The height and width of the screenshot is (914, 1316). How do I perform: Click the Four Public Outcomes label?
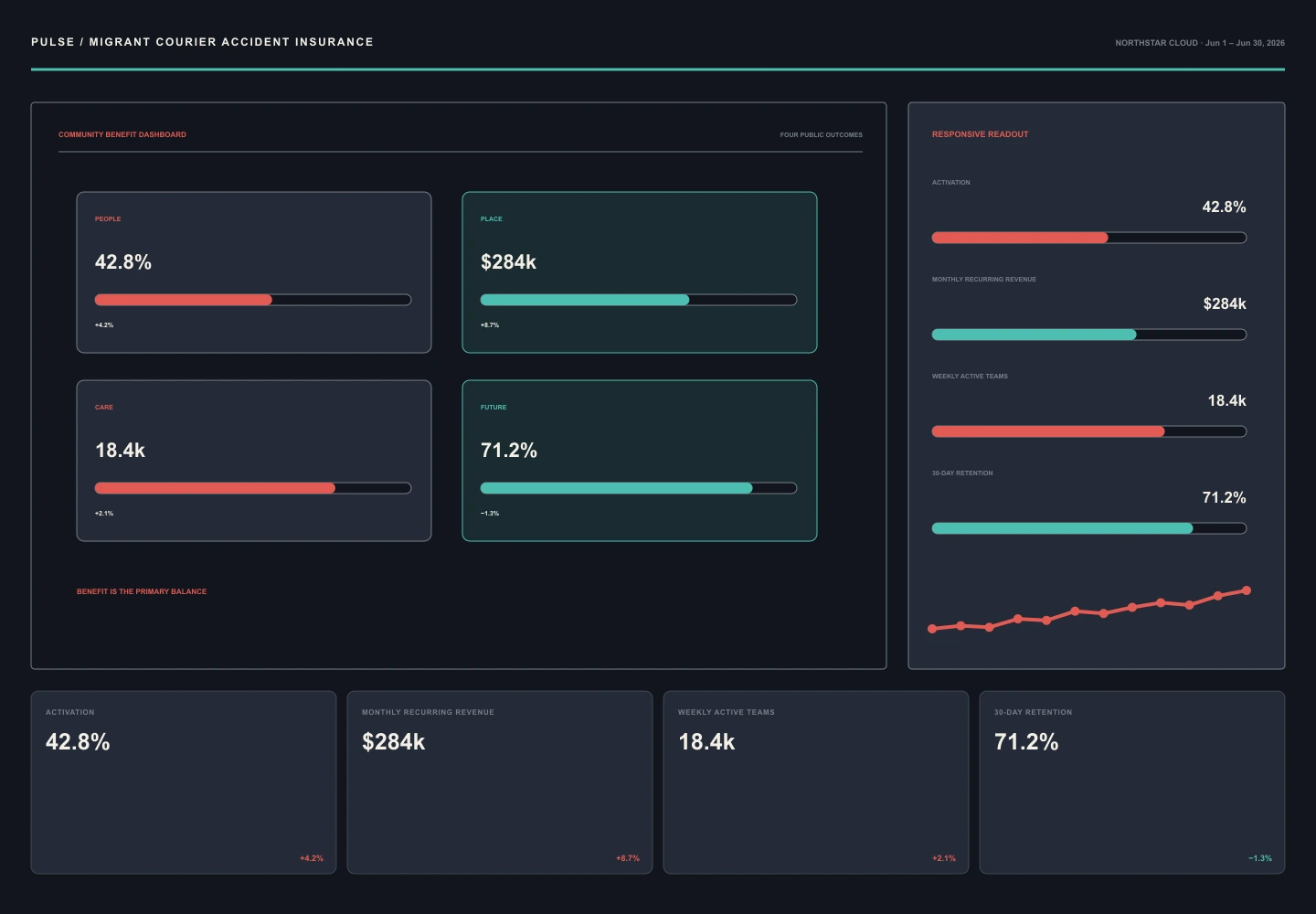[x=821, y=134]
